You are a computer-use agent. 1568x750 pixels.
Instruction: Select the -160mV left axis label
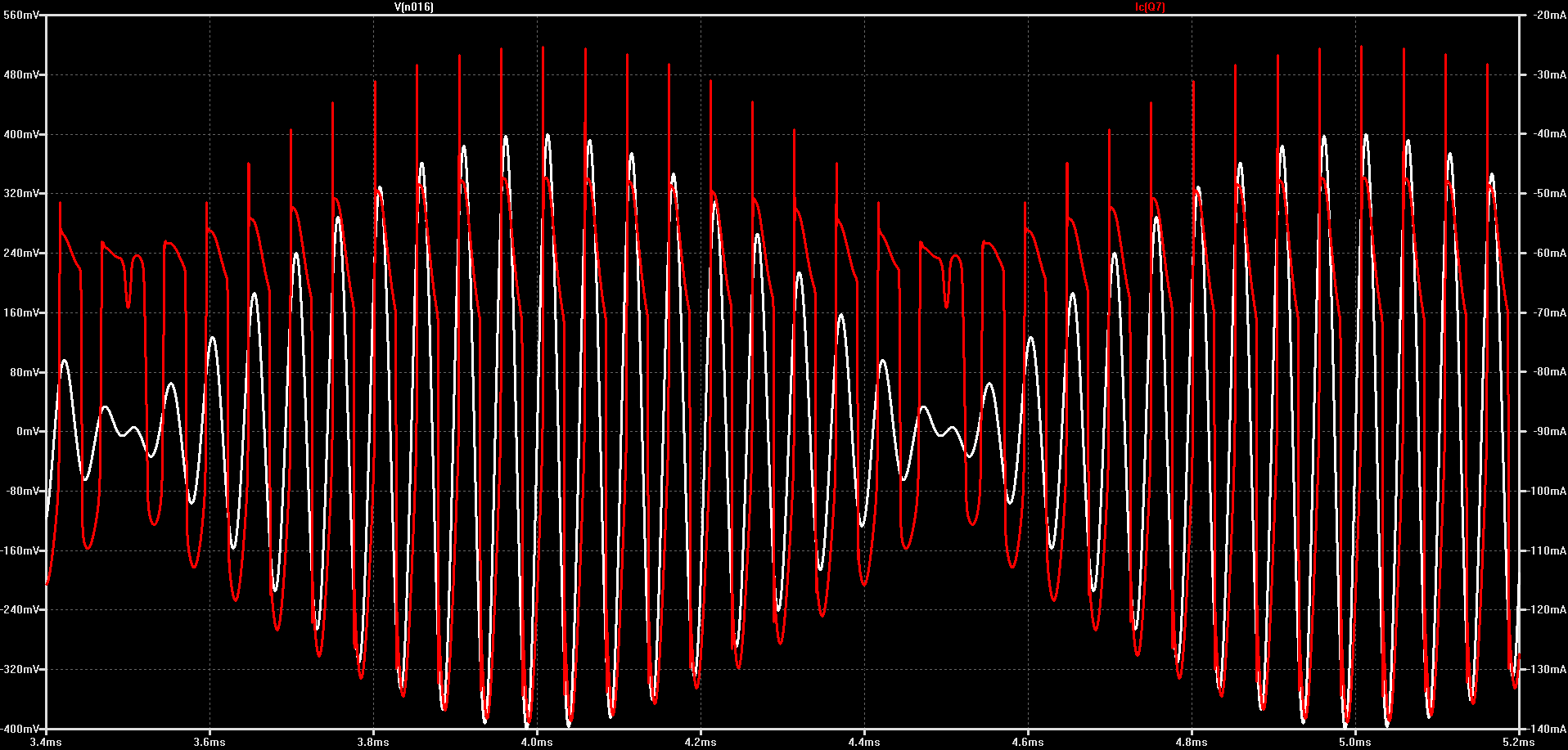click(x=20, y=551)
